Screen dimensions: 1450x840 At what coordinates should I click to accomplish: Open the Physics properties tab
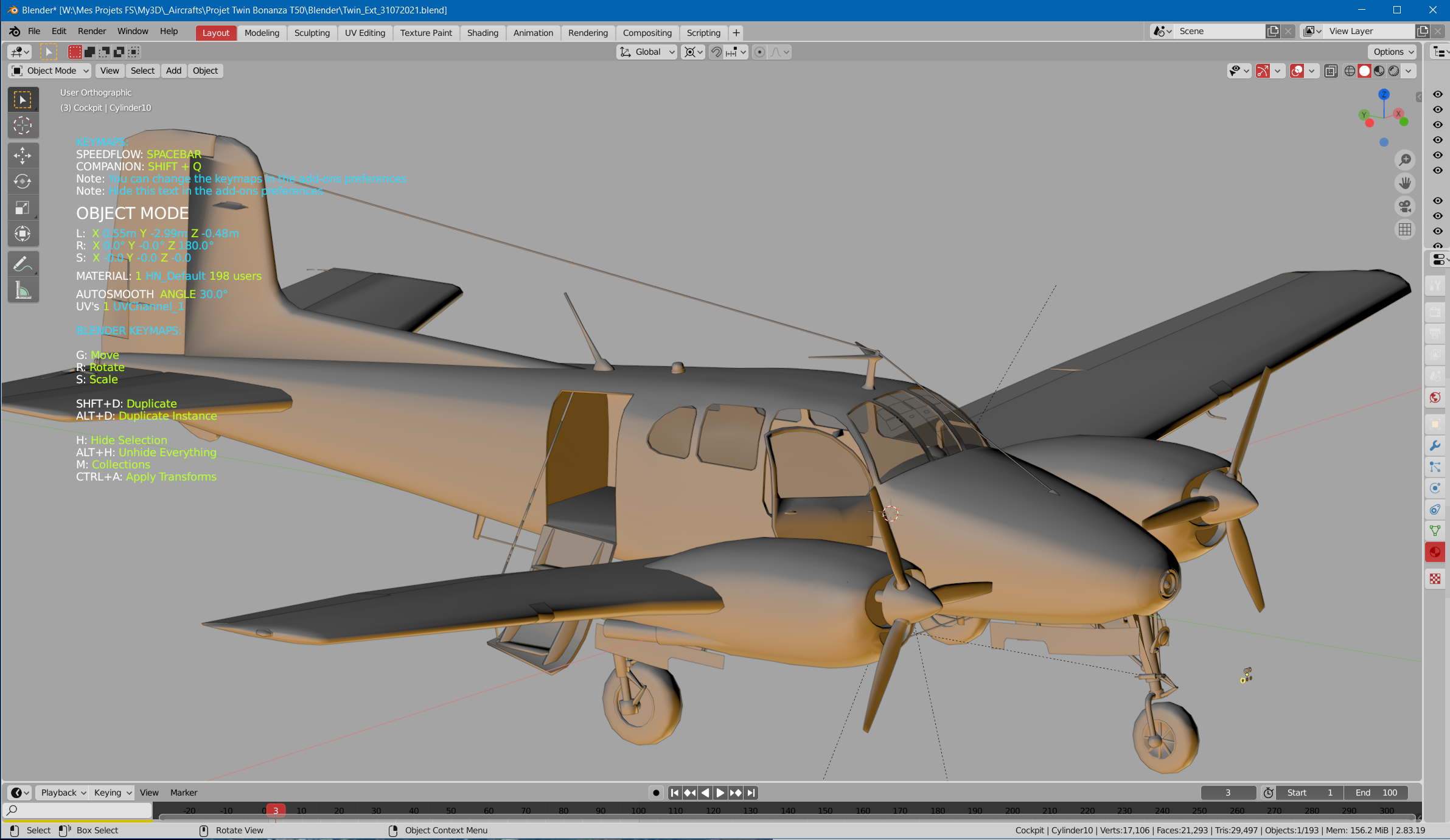[1435, 488]
